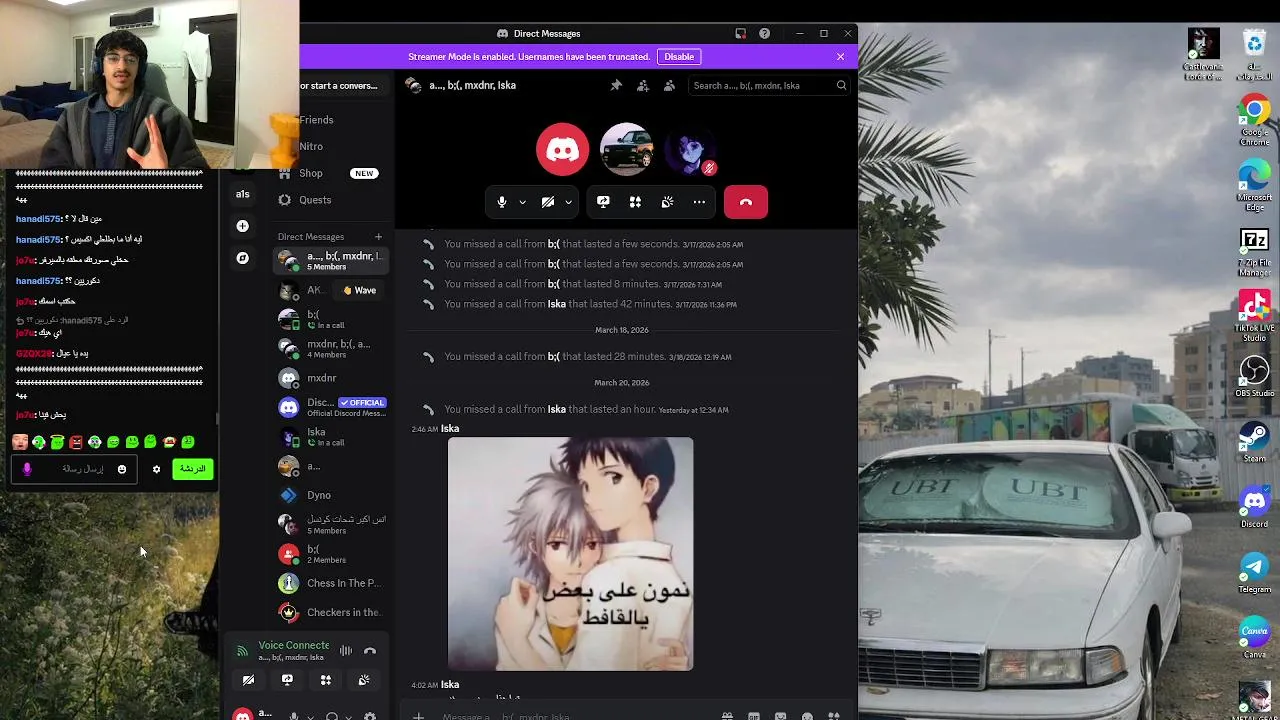The height and width of the screenshot is (720, 1280).
Task: Dismiss the Streamer Mode banner
Action: coord(840,57)
